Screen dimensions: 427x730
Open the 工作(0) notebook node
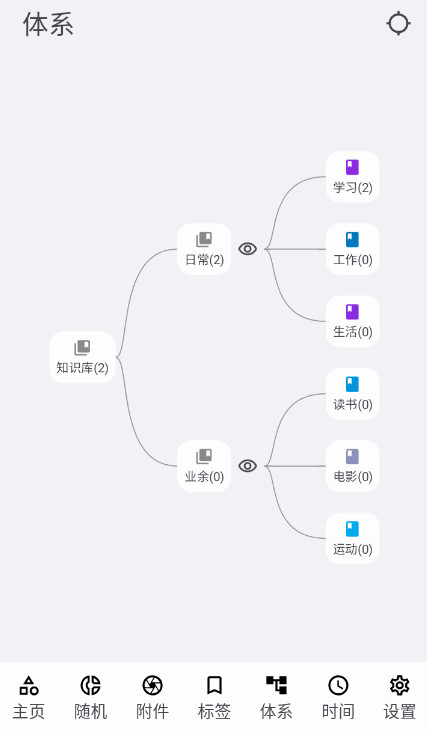(352, 249)
